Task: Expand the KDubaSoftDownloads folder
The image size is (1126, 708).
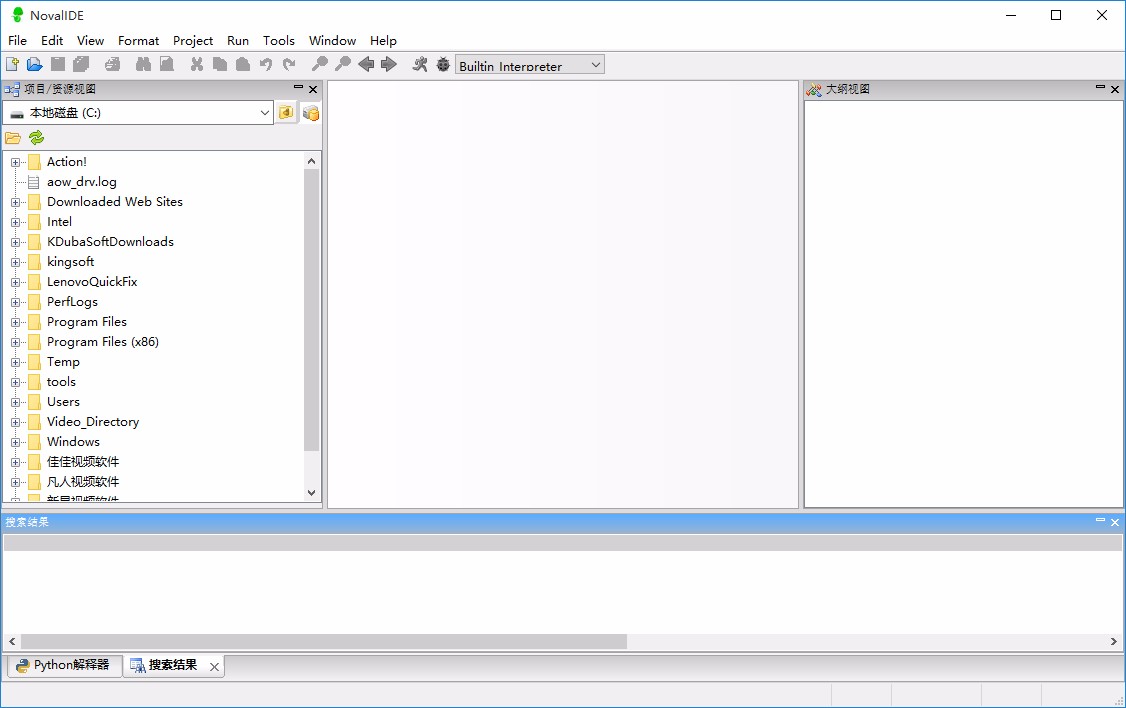Action: (x=15, y=243)
